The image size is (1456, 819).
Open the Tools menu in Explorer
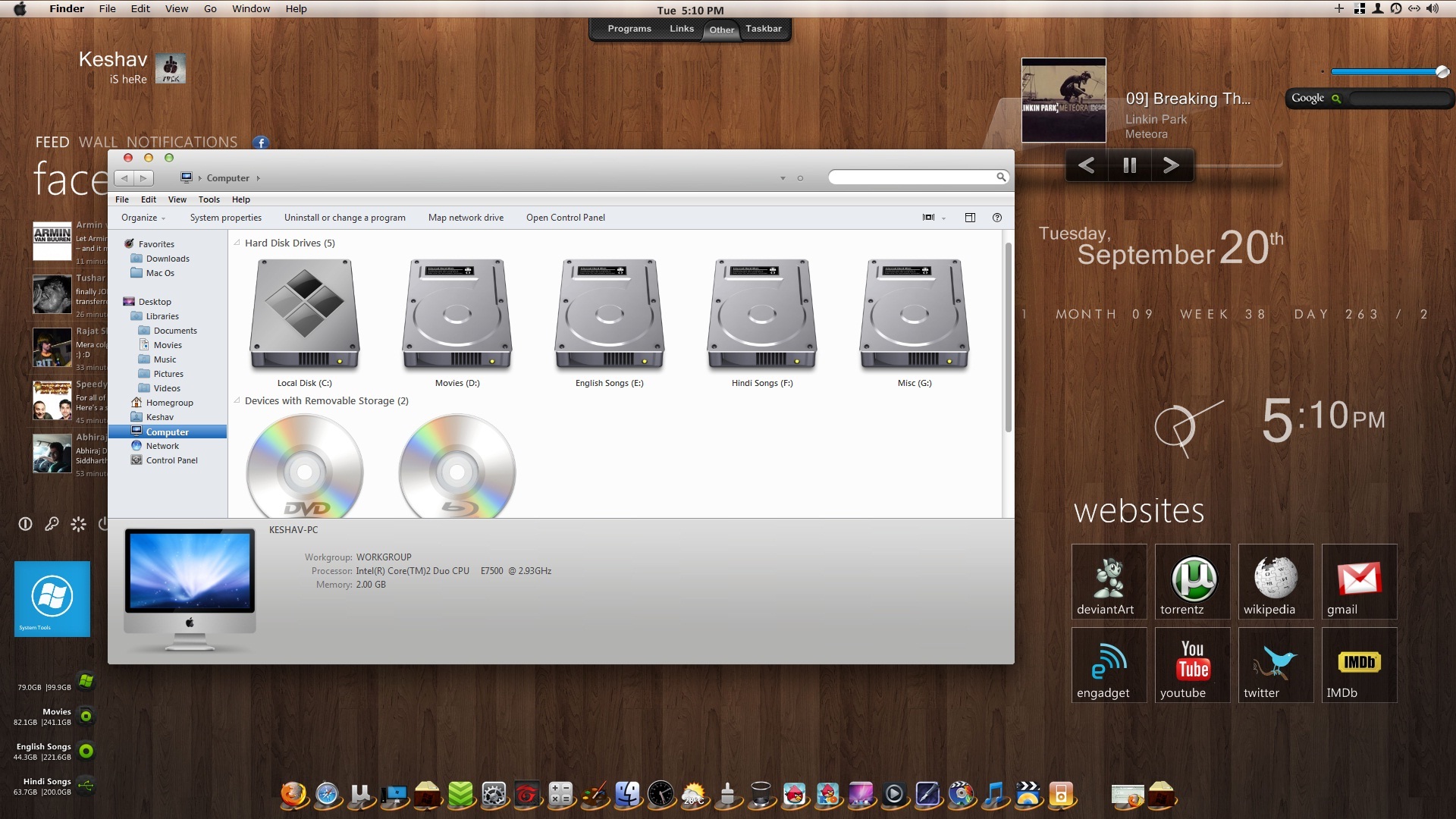click(209, 199)
